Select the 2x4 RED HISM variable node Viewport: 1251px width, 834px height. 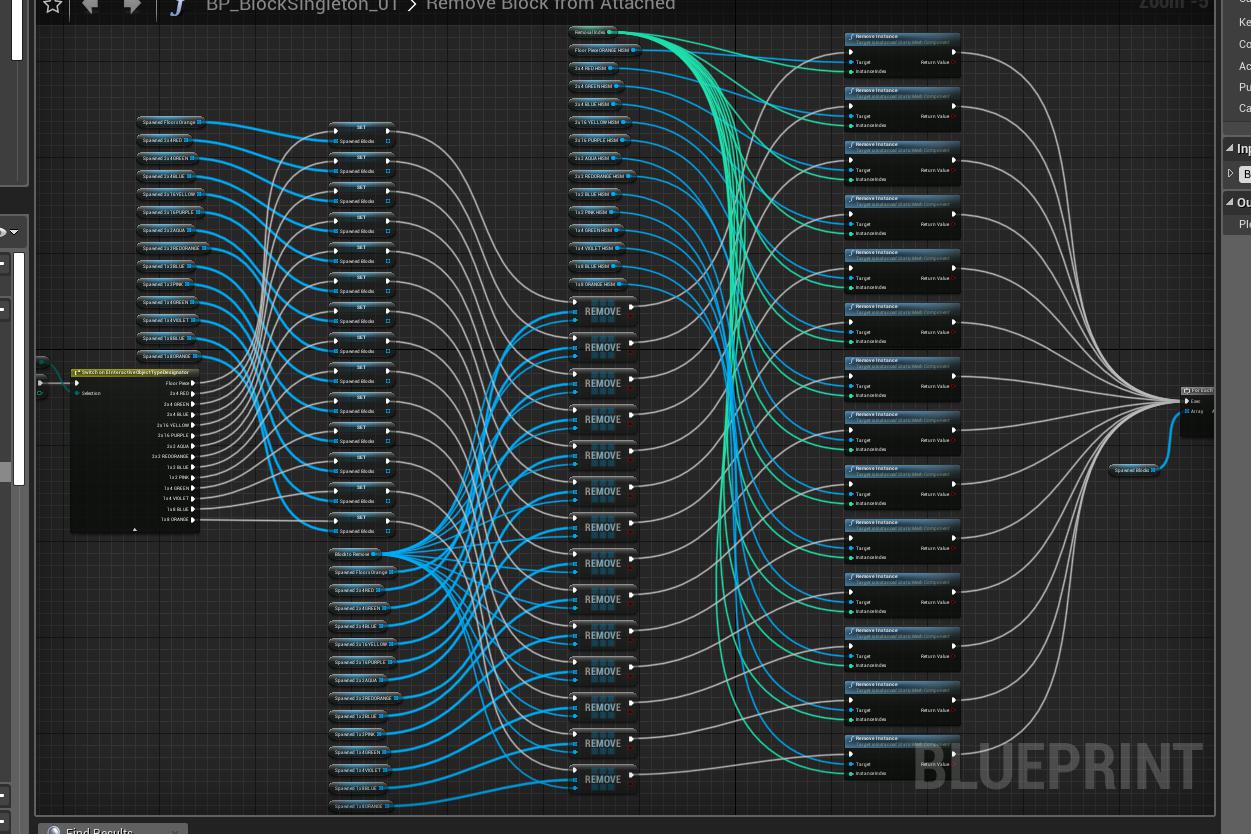(592, 68)
